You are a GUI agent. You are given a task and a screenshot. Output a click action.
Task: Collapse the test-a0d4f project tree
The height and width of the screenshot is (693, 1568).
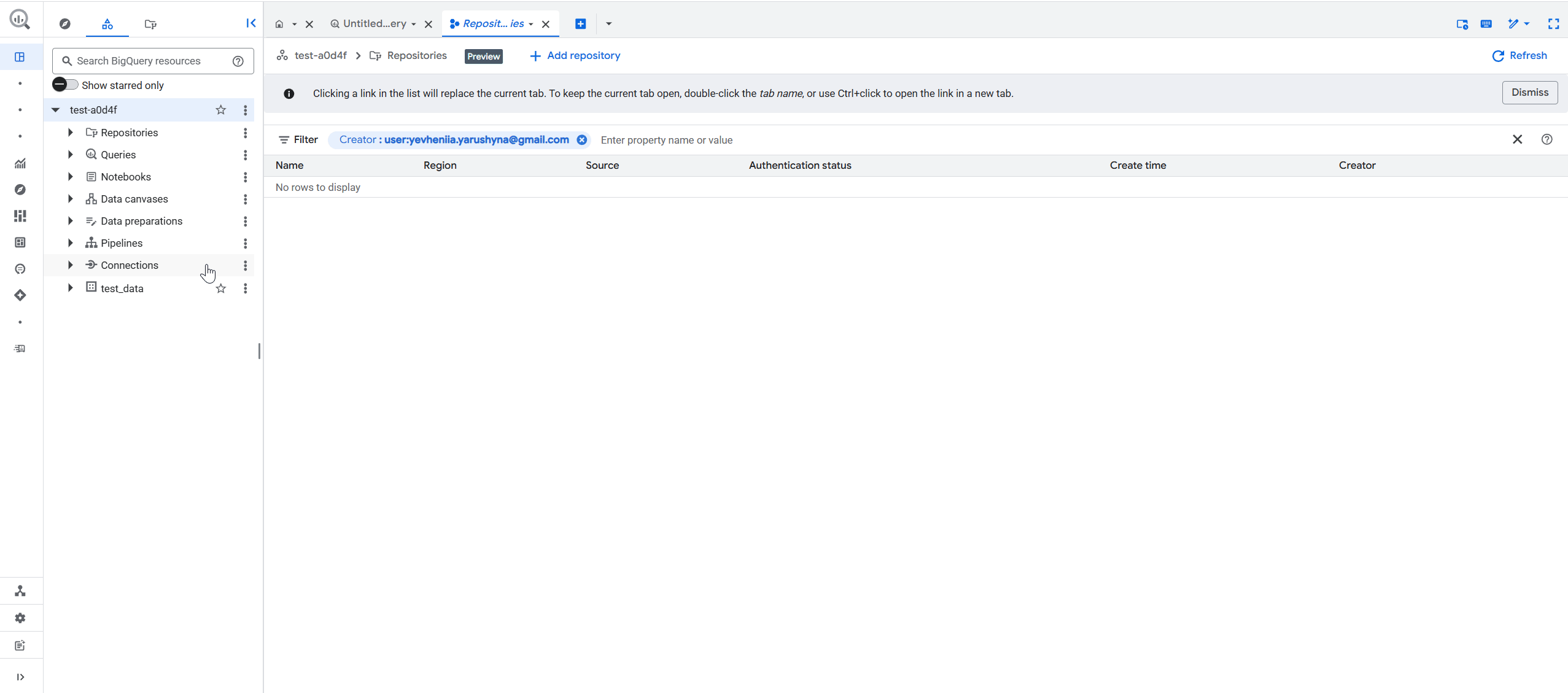point(56,110)
